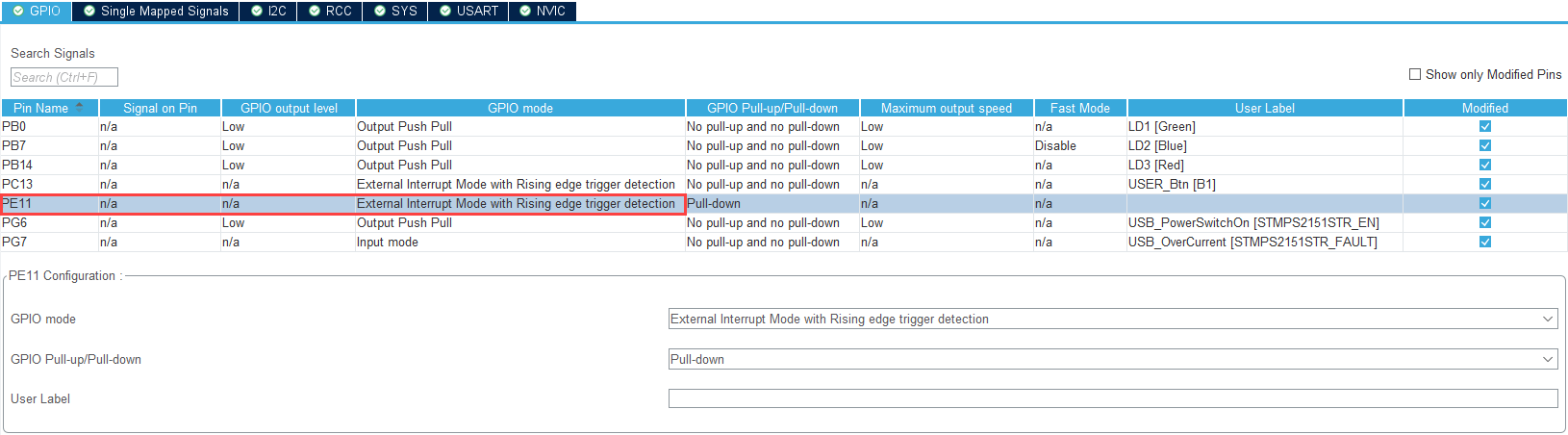Open the GPIO Pull-up/Pull-down dropdown
This screenshot has height=435, width=1568.
click(x=1112, y=359)
